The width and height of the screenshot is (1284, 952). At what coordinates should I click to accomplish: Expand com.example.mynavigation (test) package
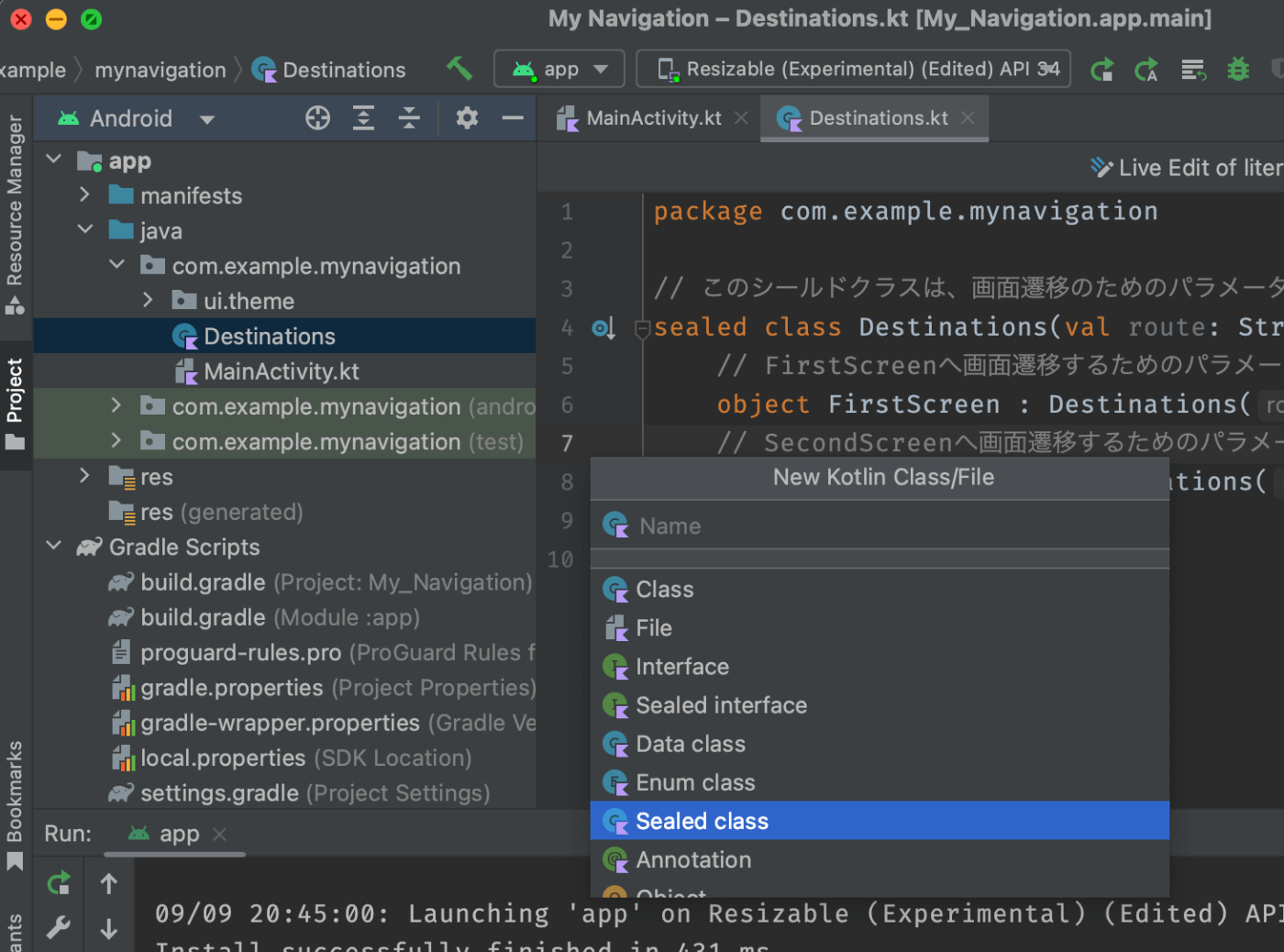click(x=116, y=441)
